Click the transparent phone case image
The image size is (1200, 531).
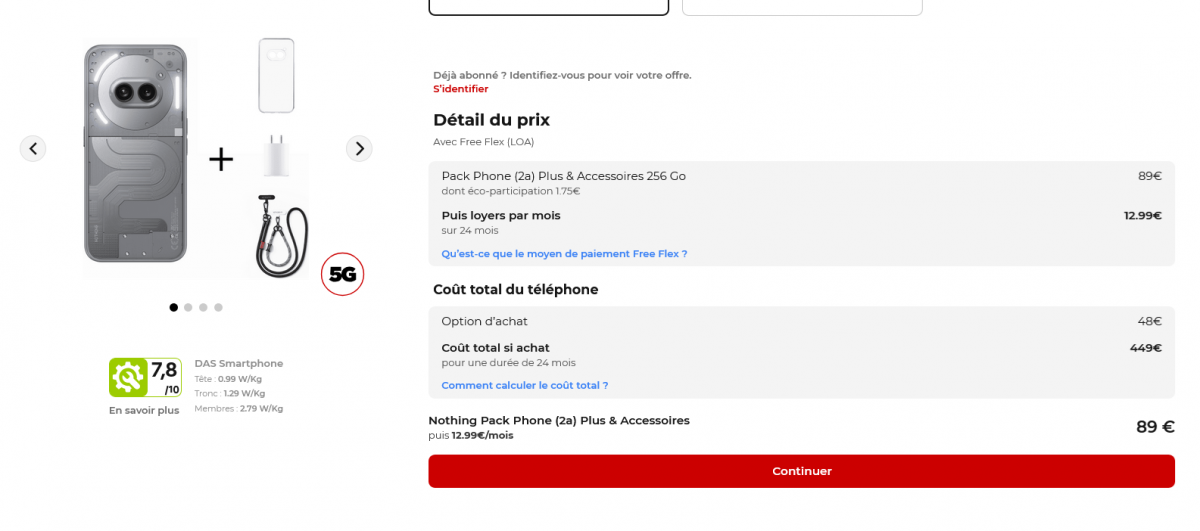coord(276,75)
